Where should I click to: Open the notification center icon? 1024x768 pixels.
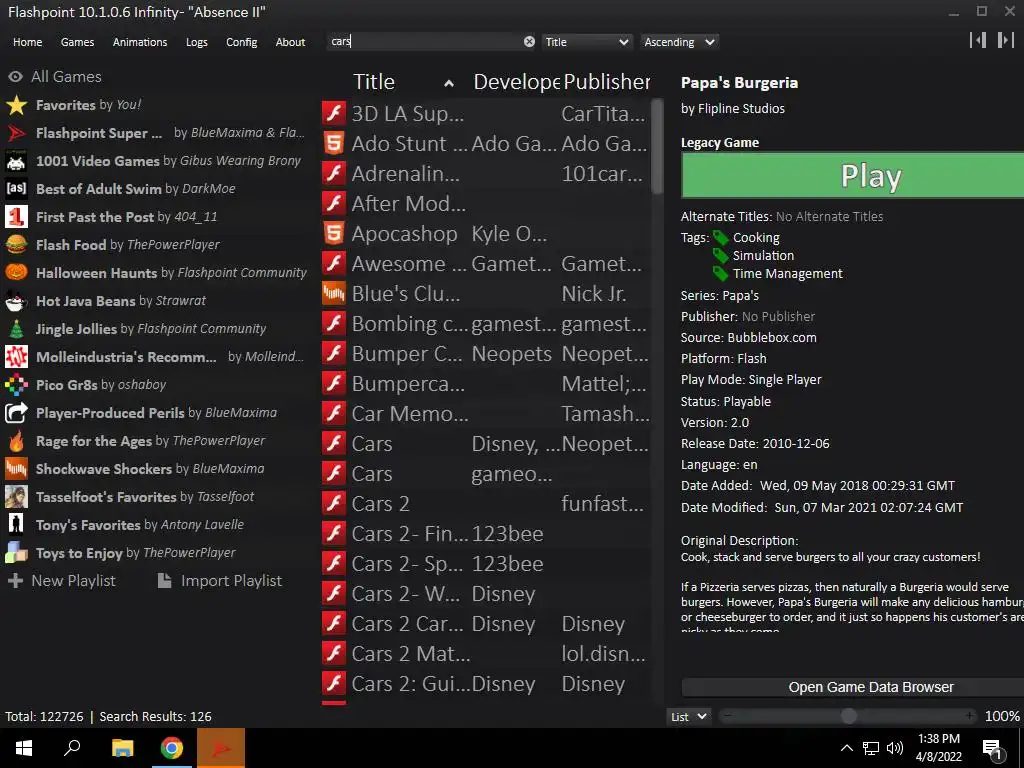(993, 749)
